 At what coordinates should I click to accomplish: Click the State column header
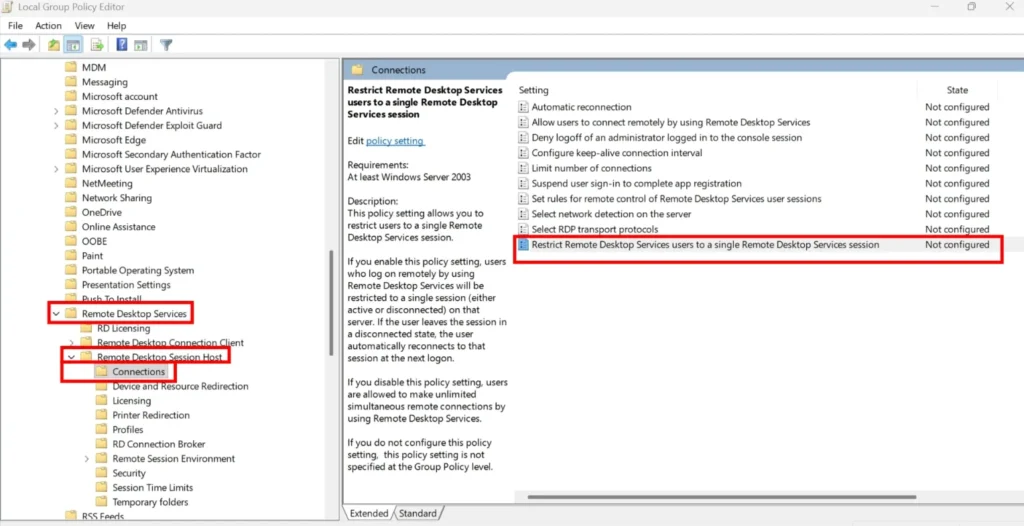click(x=956, y=90)
